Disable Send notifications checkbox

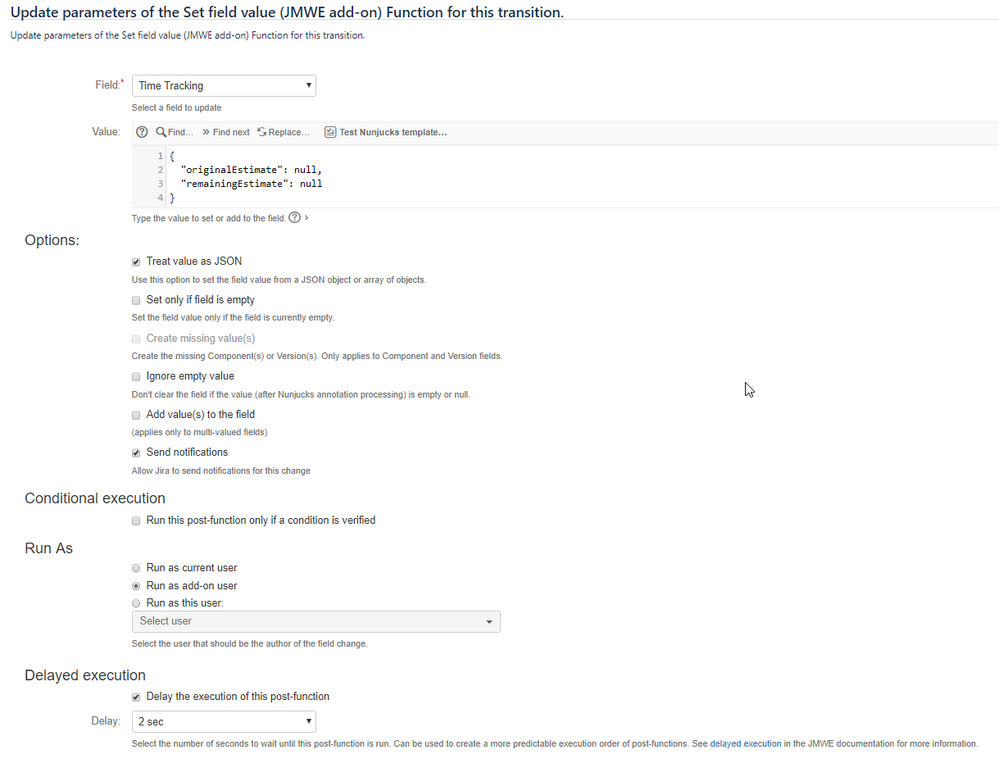(x=136, y=453)
